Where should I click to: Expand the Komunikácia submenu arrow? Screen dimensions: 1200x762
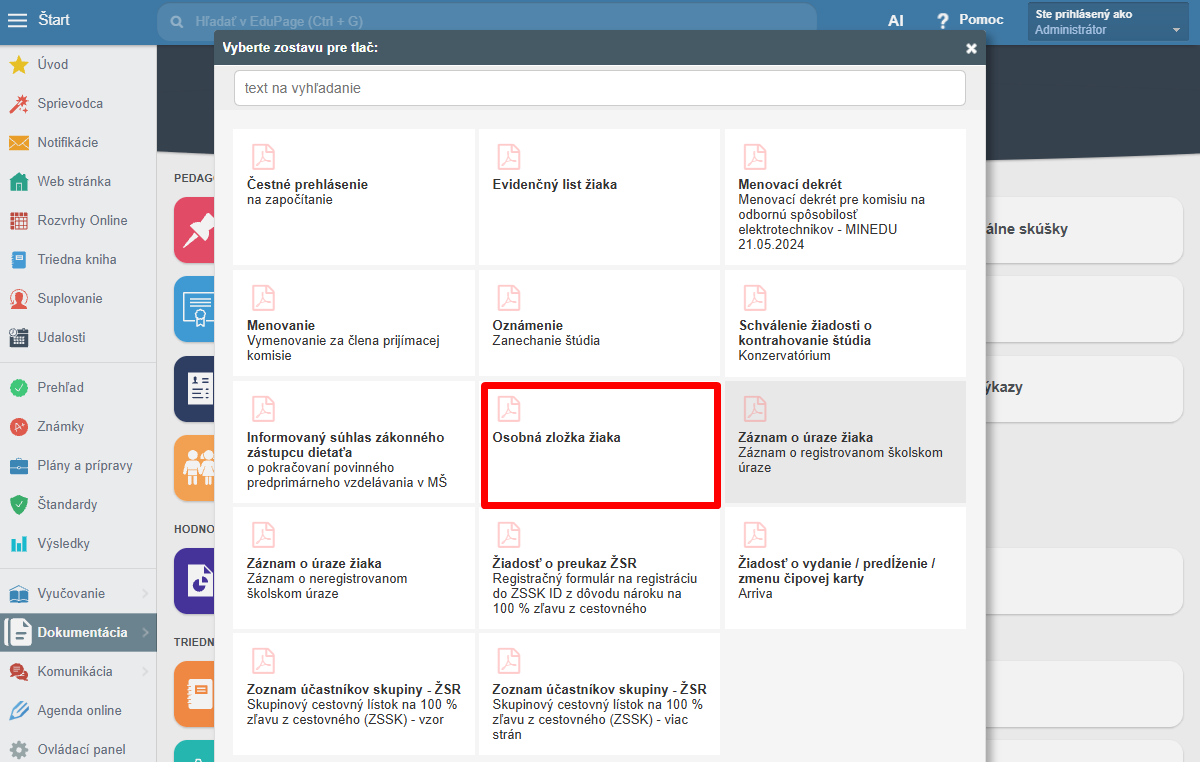[145, 671]
